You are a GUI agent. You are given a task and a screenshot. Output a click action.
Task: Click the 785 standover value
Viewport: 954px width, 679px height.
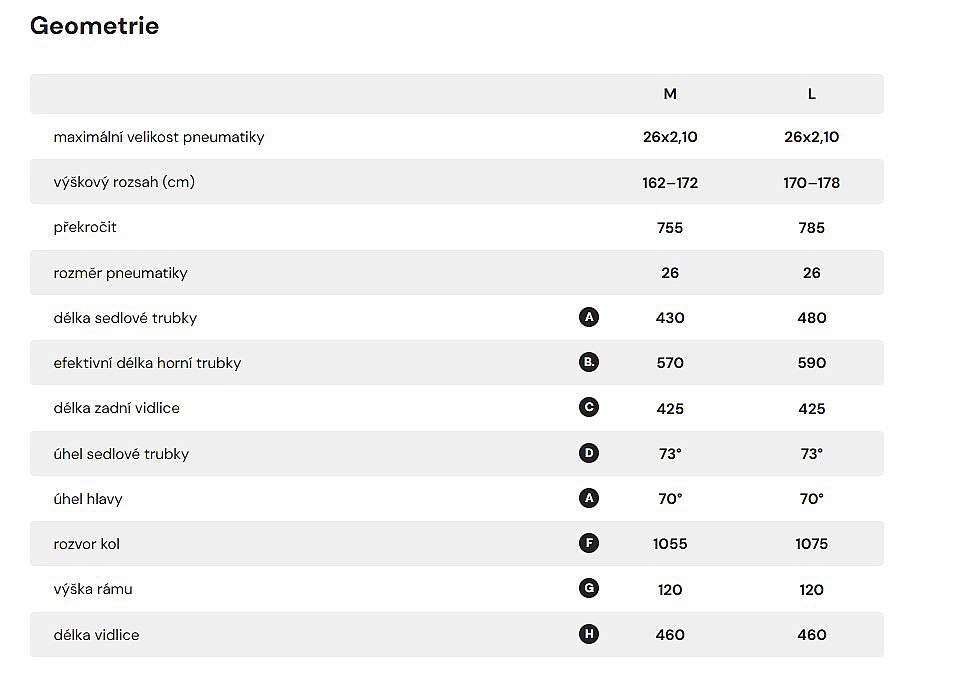(x=811, y=228)
